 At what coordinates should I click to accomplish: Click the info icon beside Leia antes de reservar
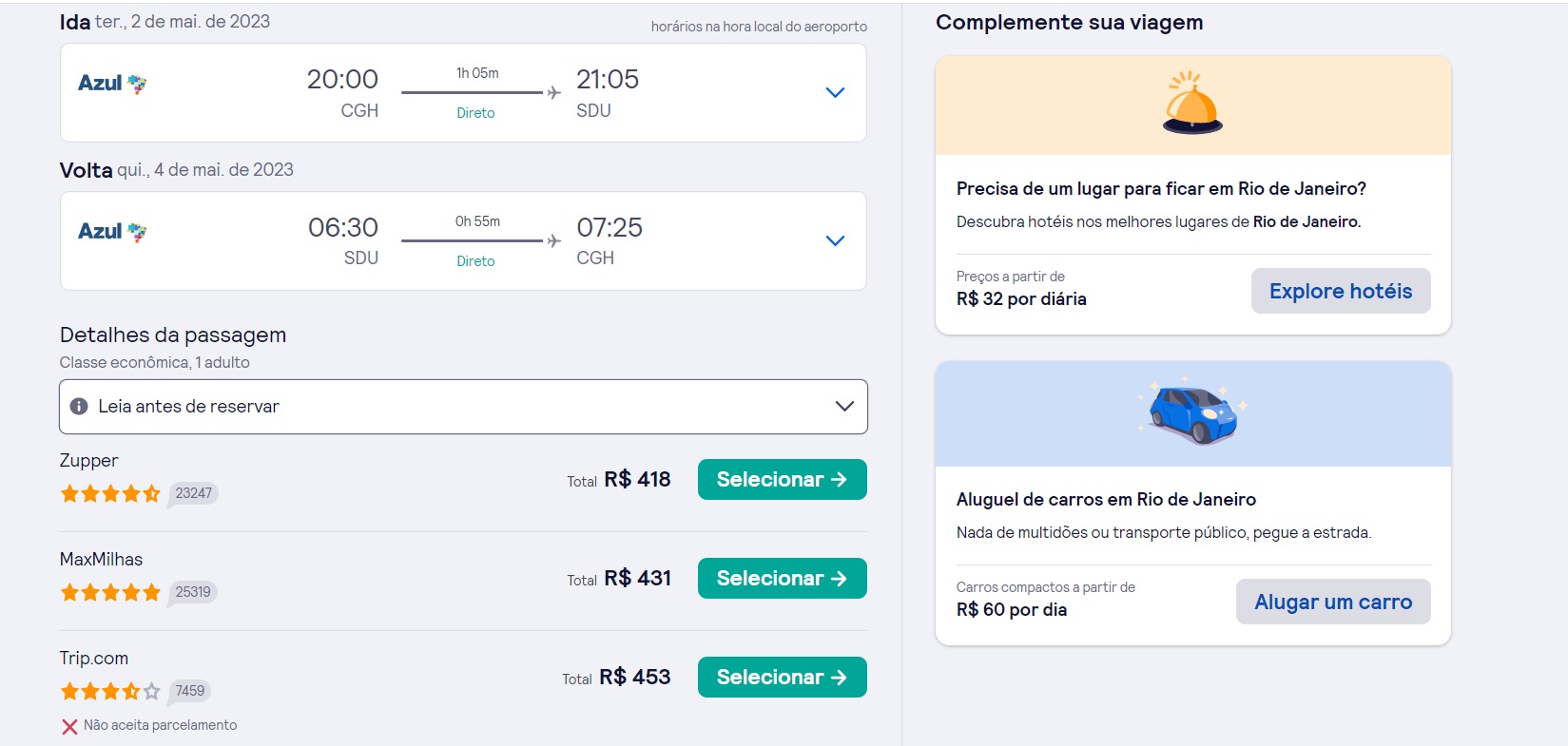(79, 407)
